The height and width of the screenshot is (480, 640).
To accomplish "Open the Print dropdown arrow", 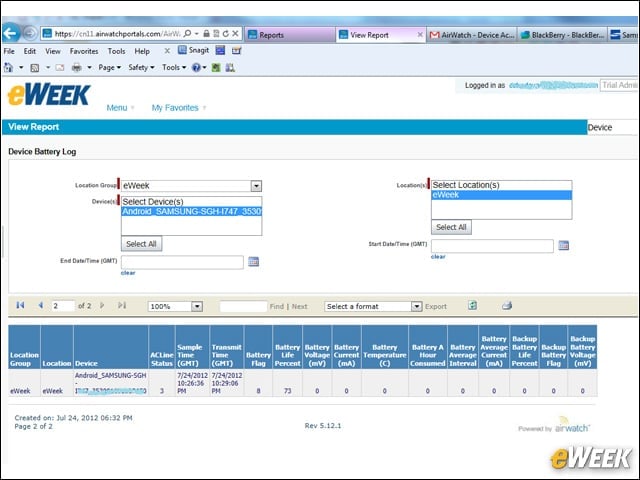I will [89, 67].
